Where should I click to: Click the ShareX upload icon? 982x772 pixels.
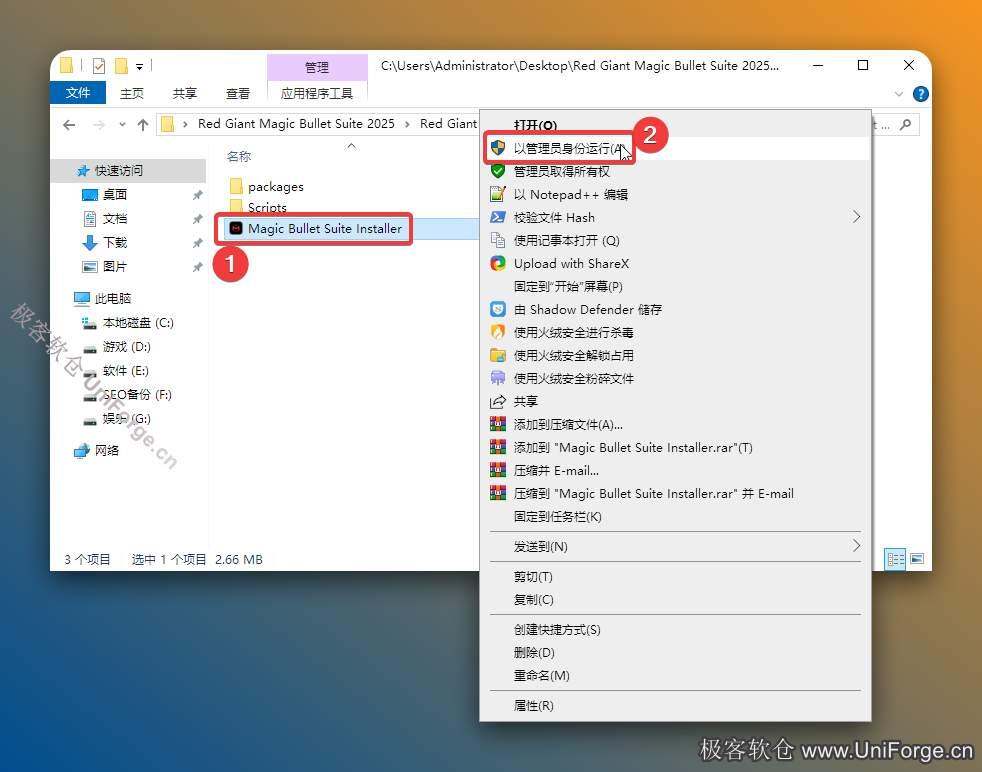tap(498, 264)
